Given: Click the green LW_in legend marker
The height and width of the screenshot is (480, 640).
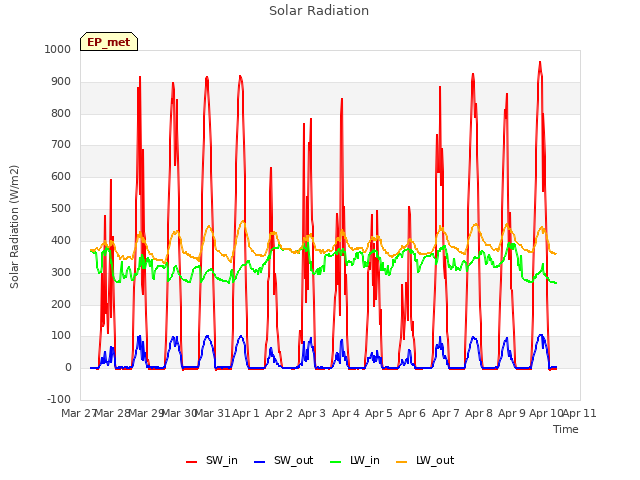Looking at the screenshot, I should click(336, 462).
